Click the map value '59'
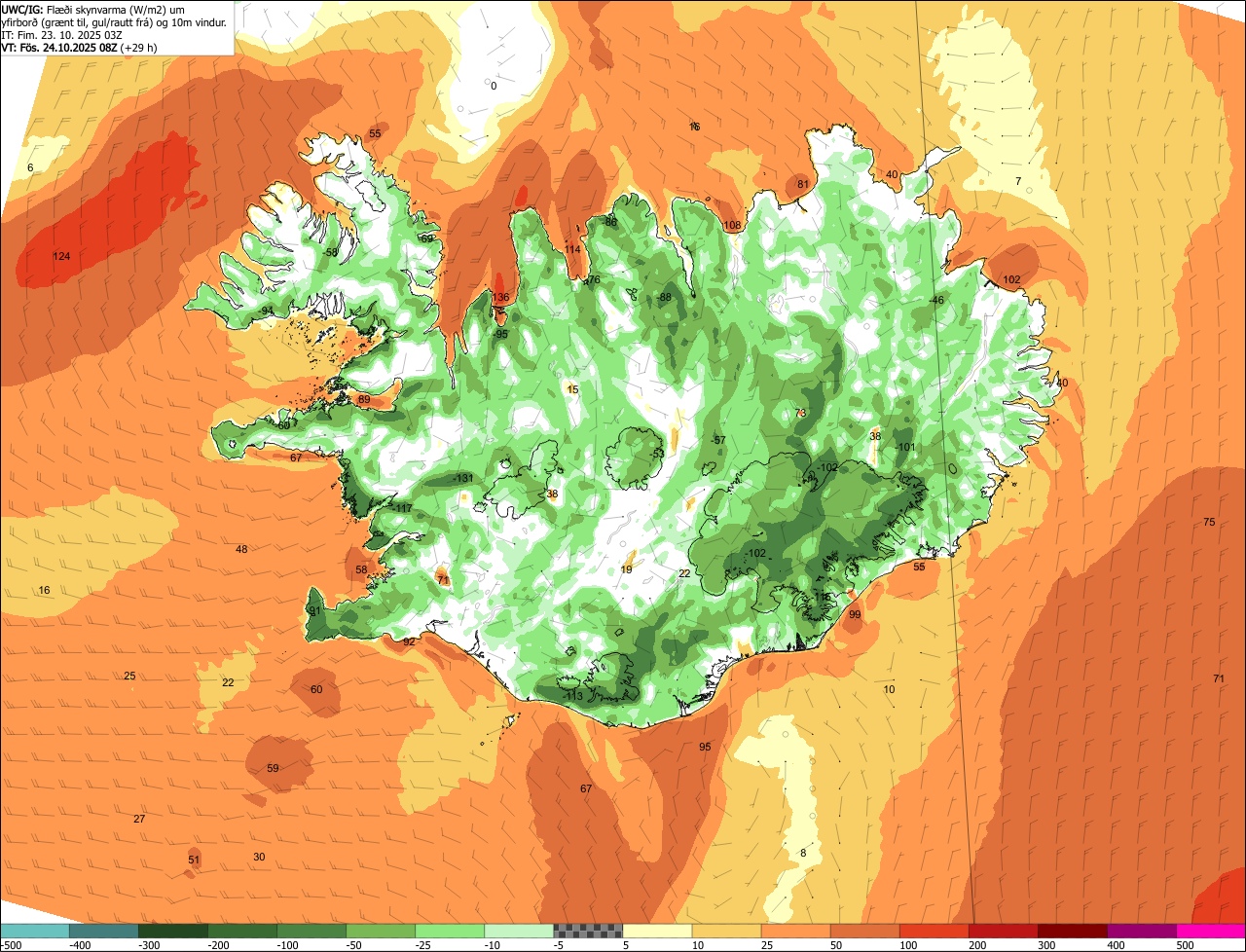The height and width of the screenshot is (952, 1246). click(x=273, y=768)
